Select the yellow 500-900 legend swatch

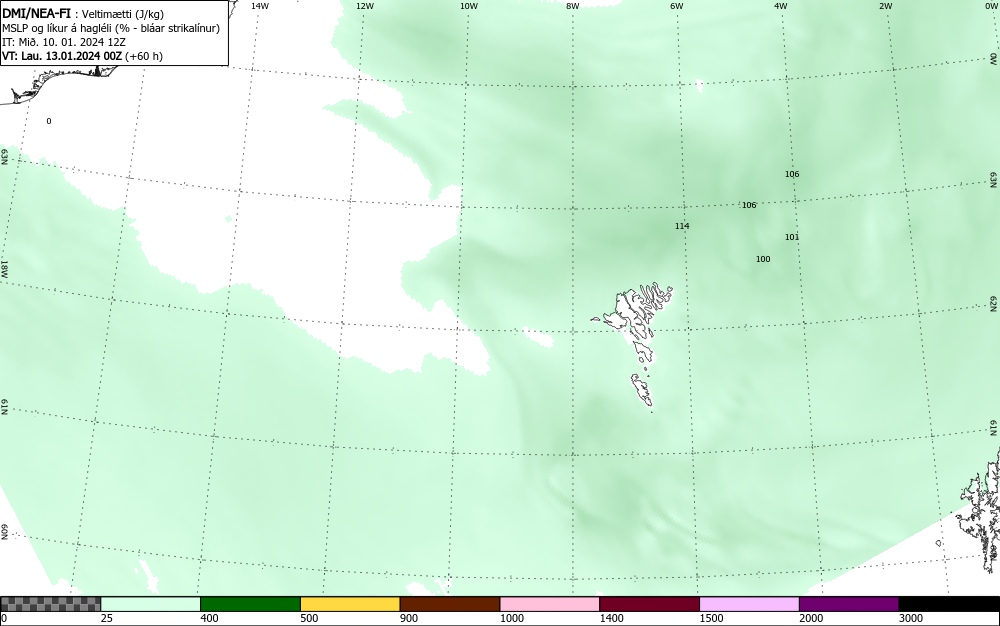click(x=350, y=604)
